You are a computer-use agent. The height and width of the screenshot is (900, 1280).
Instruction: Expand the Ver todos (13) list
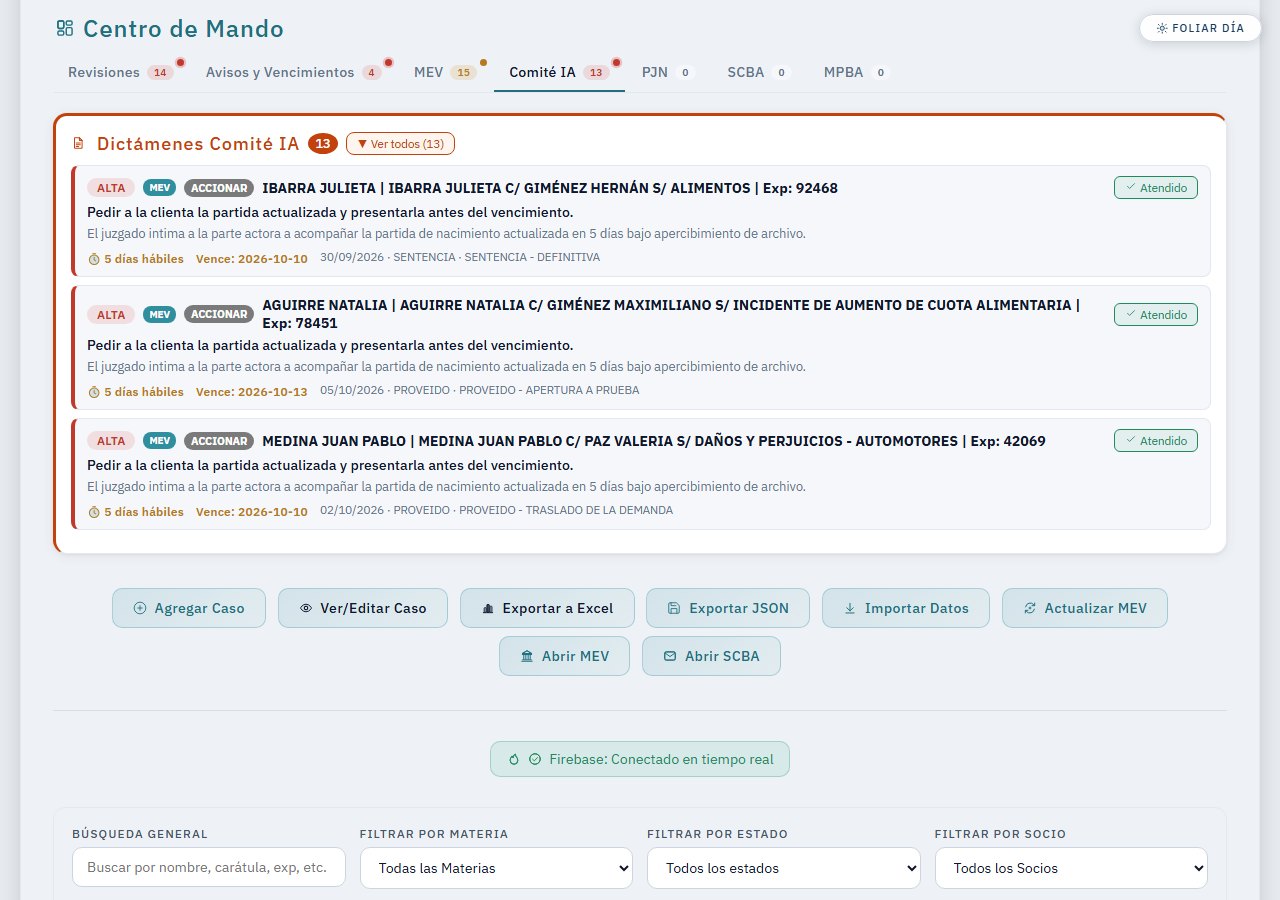pos(400,144)
